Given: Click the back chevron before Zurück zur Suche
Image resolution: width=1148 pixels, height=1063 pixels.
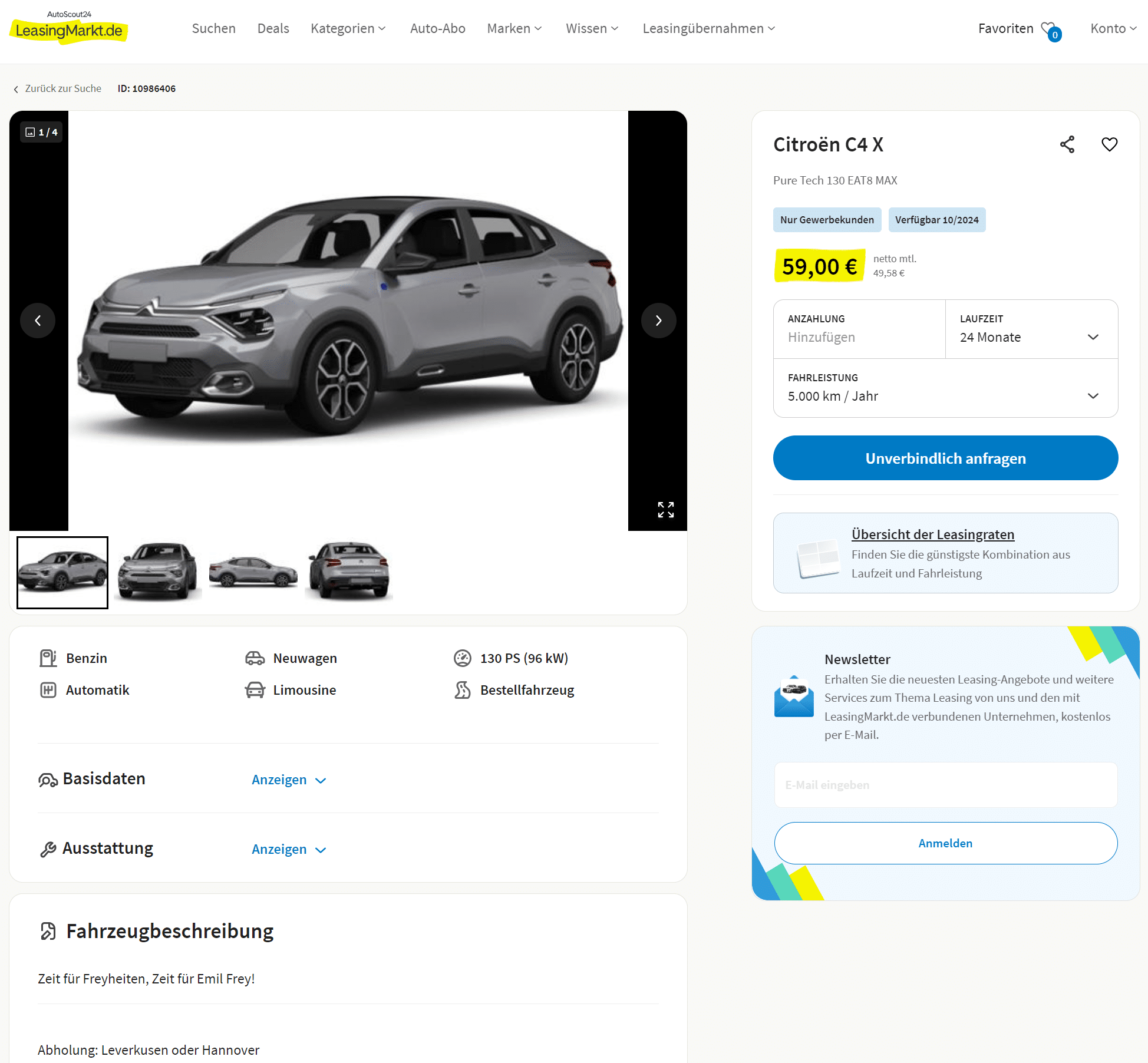Looking at the screenshot, I should [16, 89].
